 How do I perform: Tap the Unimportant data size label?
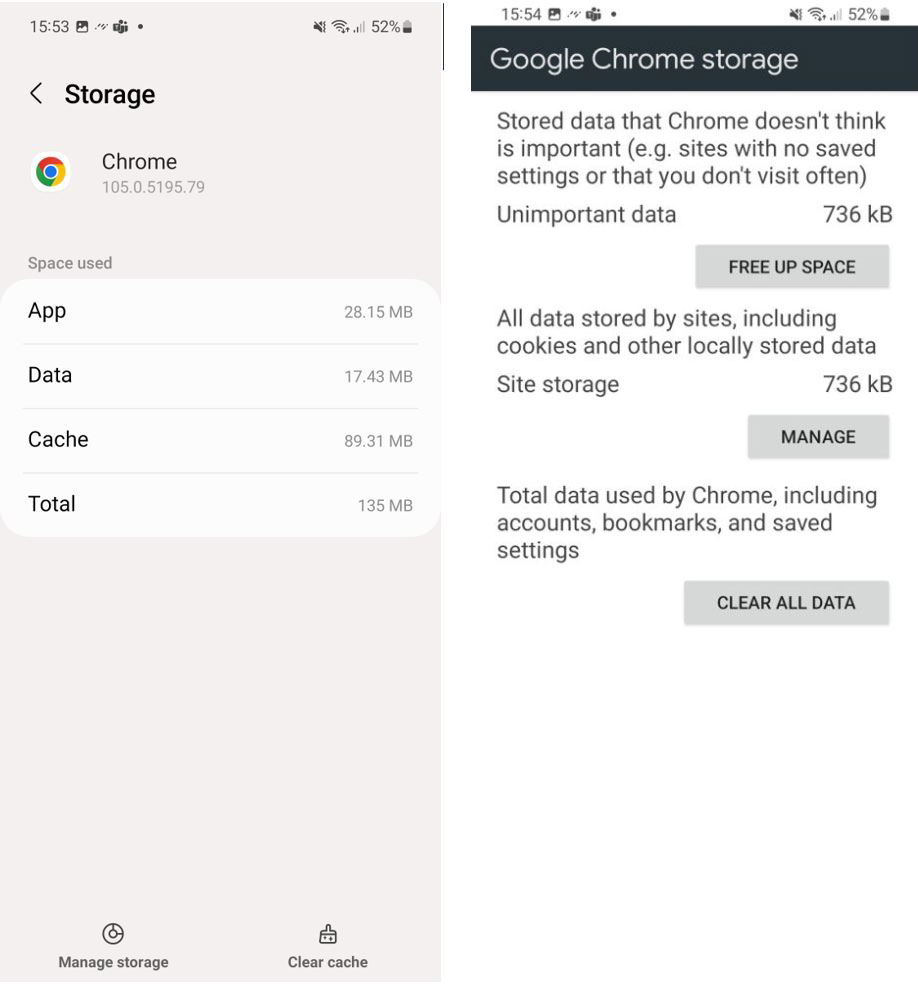857,214
